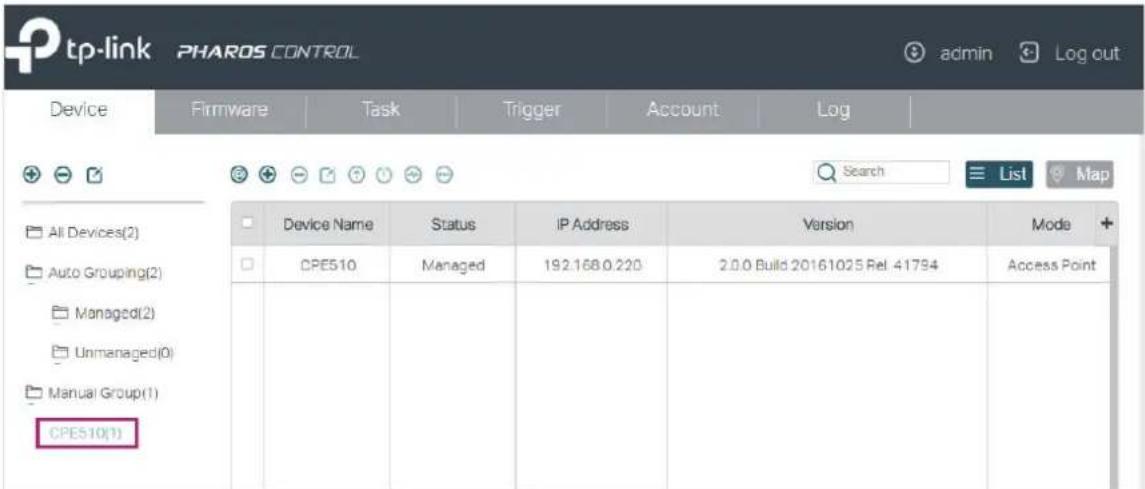
Task: Click the CPE510 device name cell
Action: click(x=327, y=265)
